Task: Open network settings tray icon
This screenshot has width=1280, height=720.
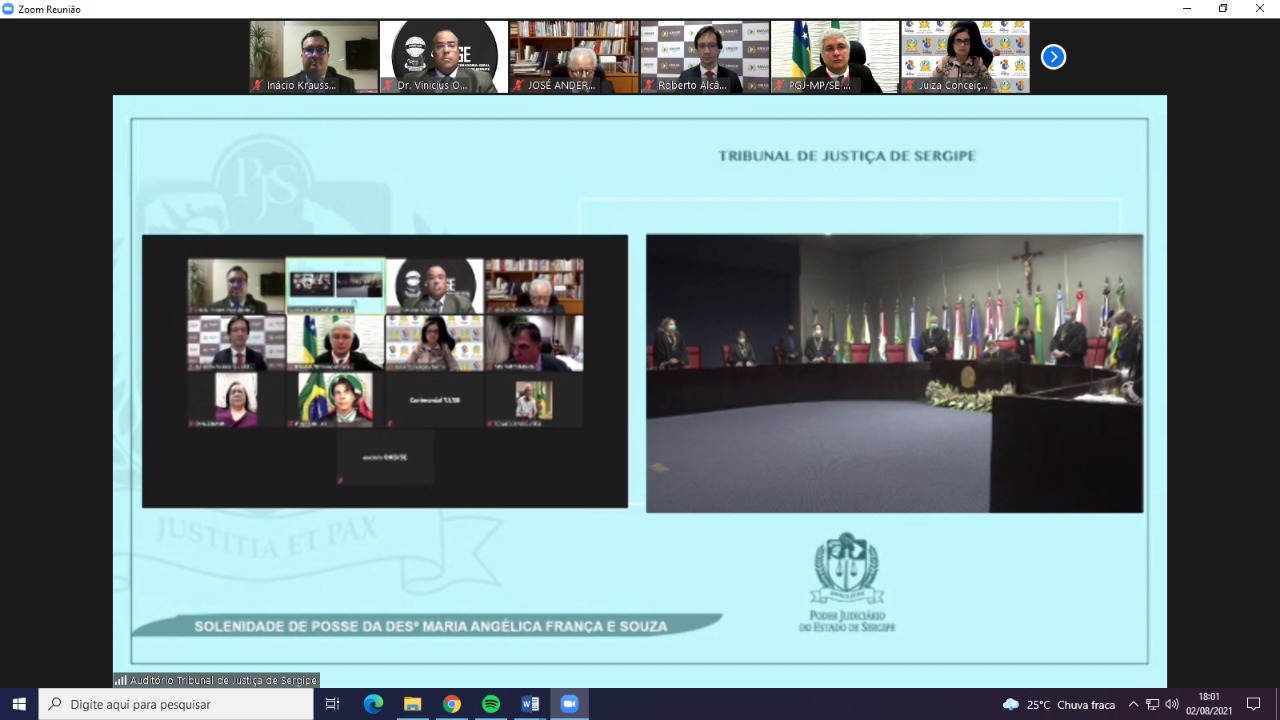Action: [1153, 704]
